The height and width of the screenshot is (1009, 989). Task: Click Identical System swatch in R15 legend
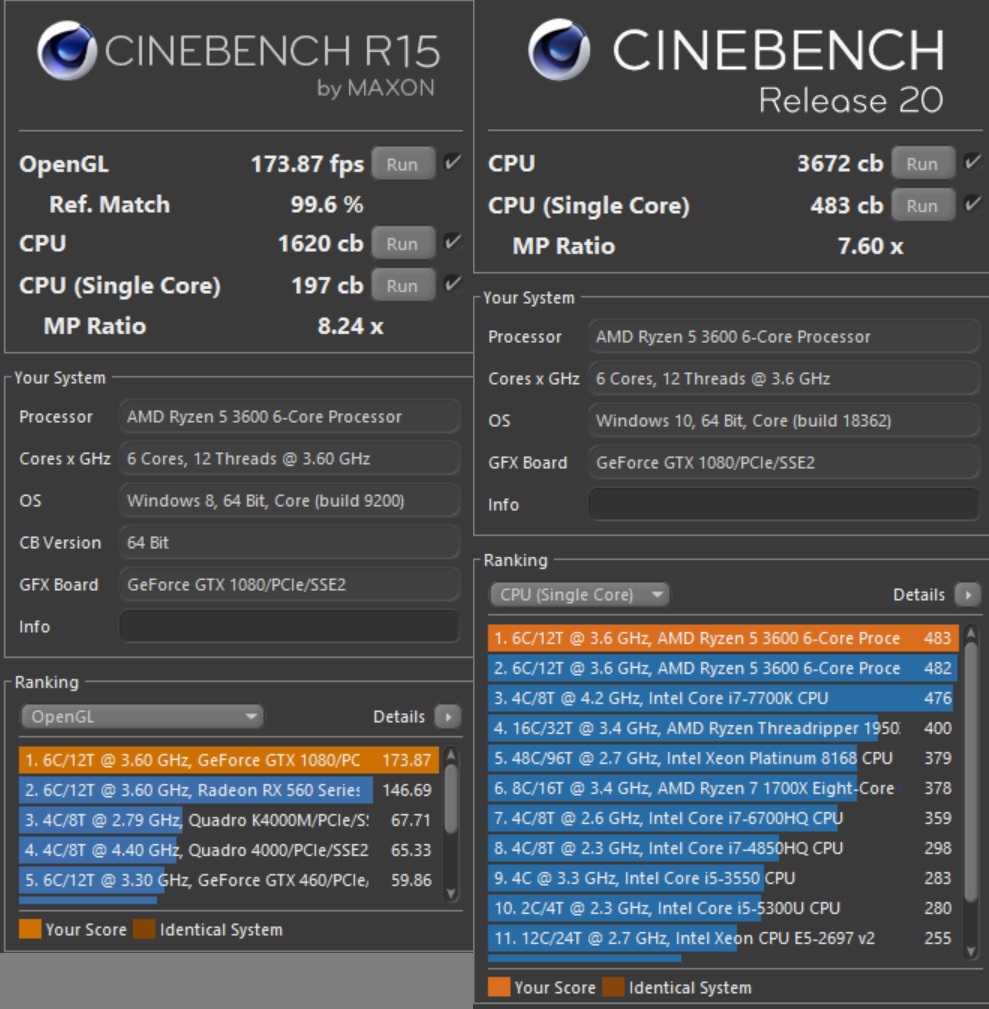(144, 929)
